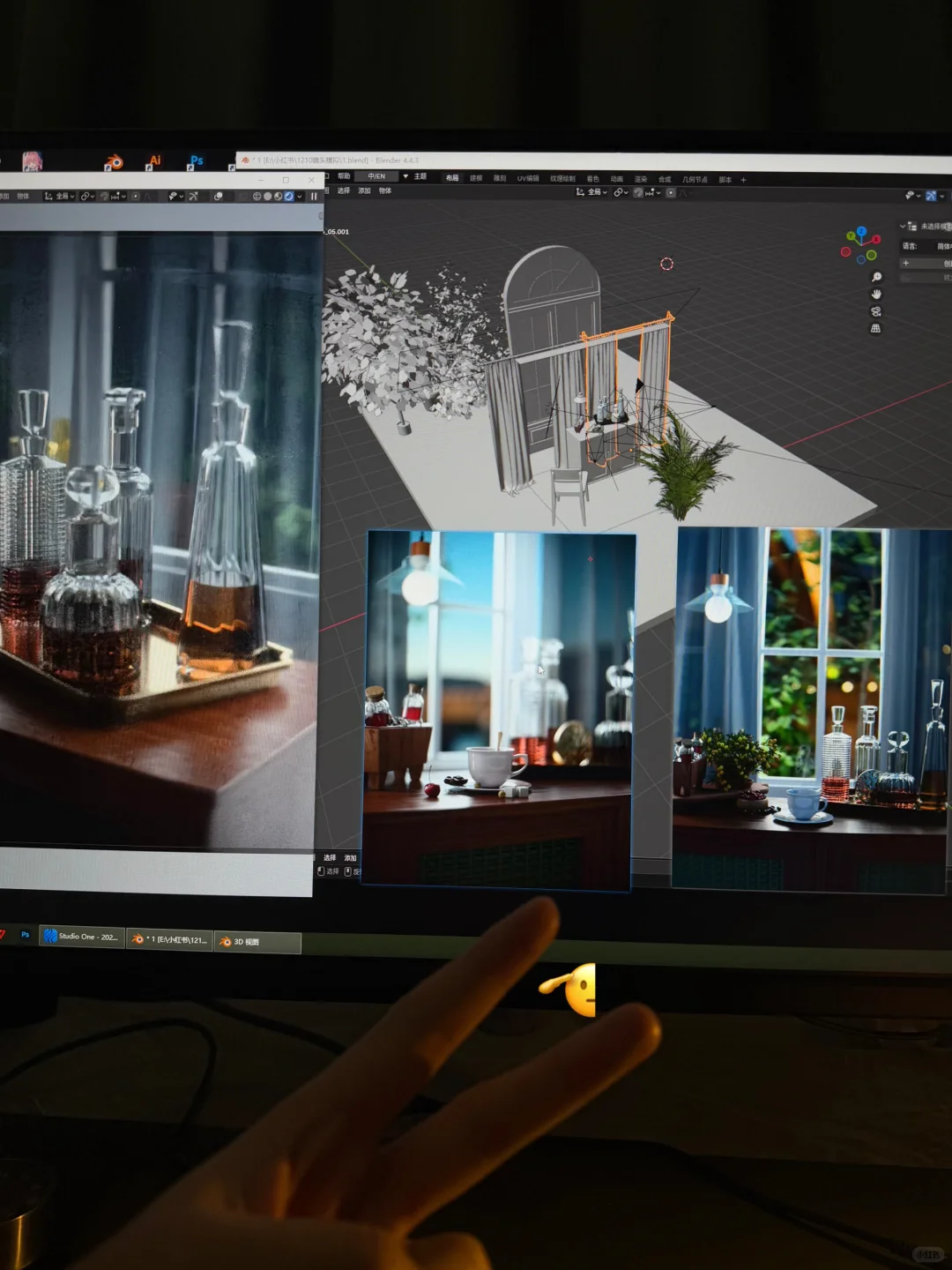Image resolution: width=952 pixels, height=1270 pixels.
Task: Select the right reference image with window
Action: click(x=812, y=710)
